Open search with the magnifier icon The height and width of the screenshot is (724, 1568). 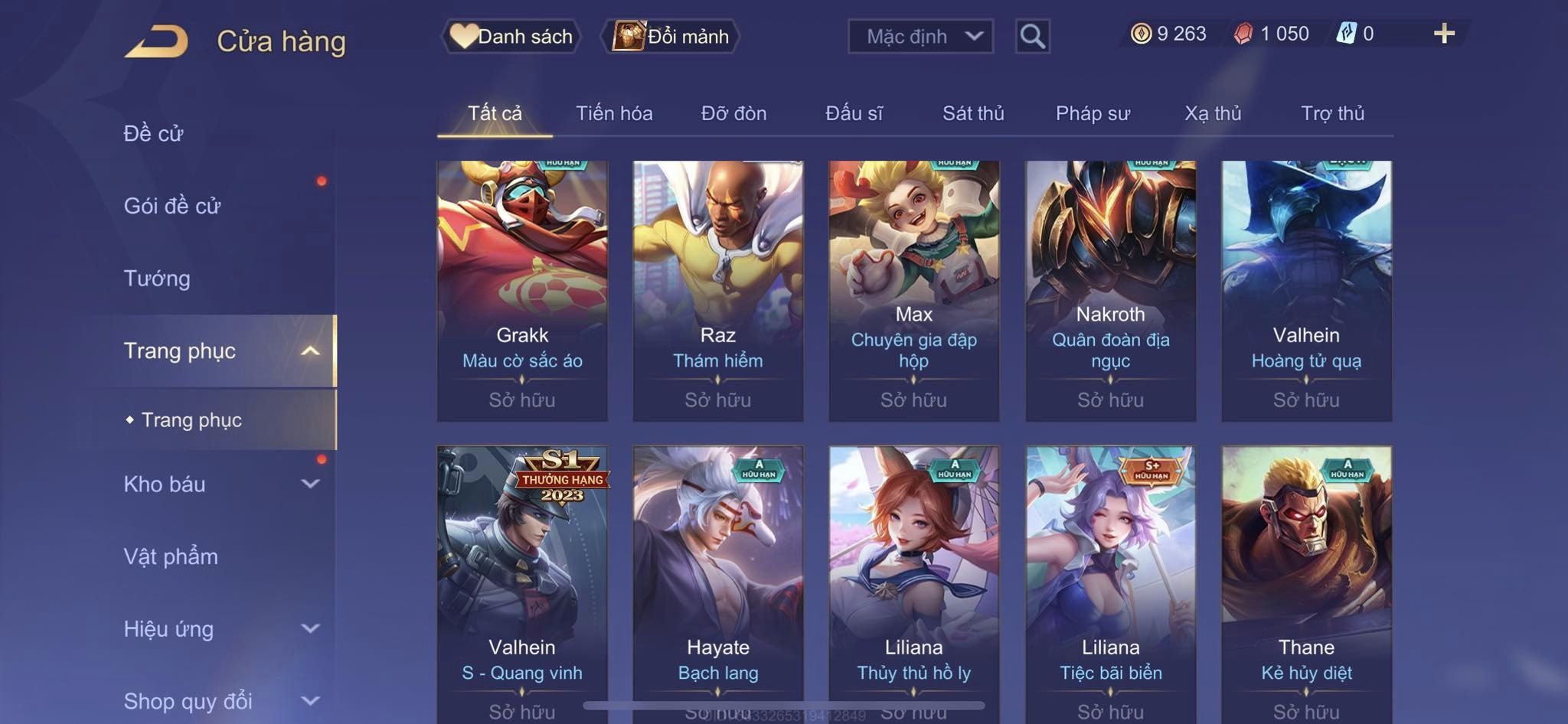pos(1032,36)
